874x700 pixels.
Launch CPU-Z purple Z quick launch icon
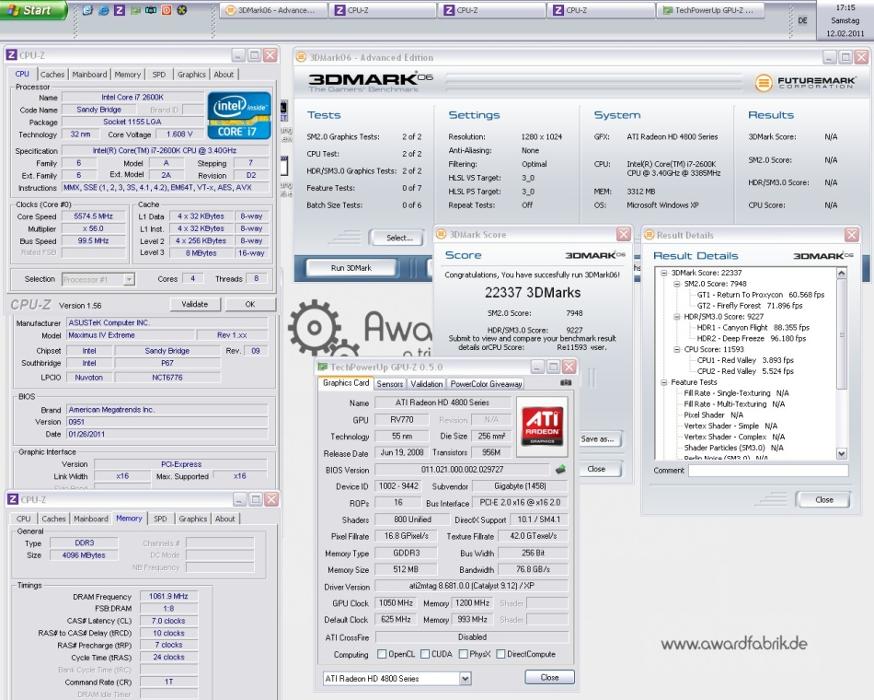pos(119,10)
